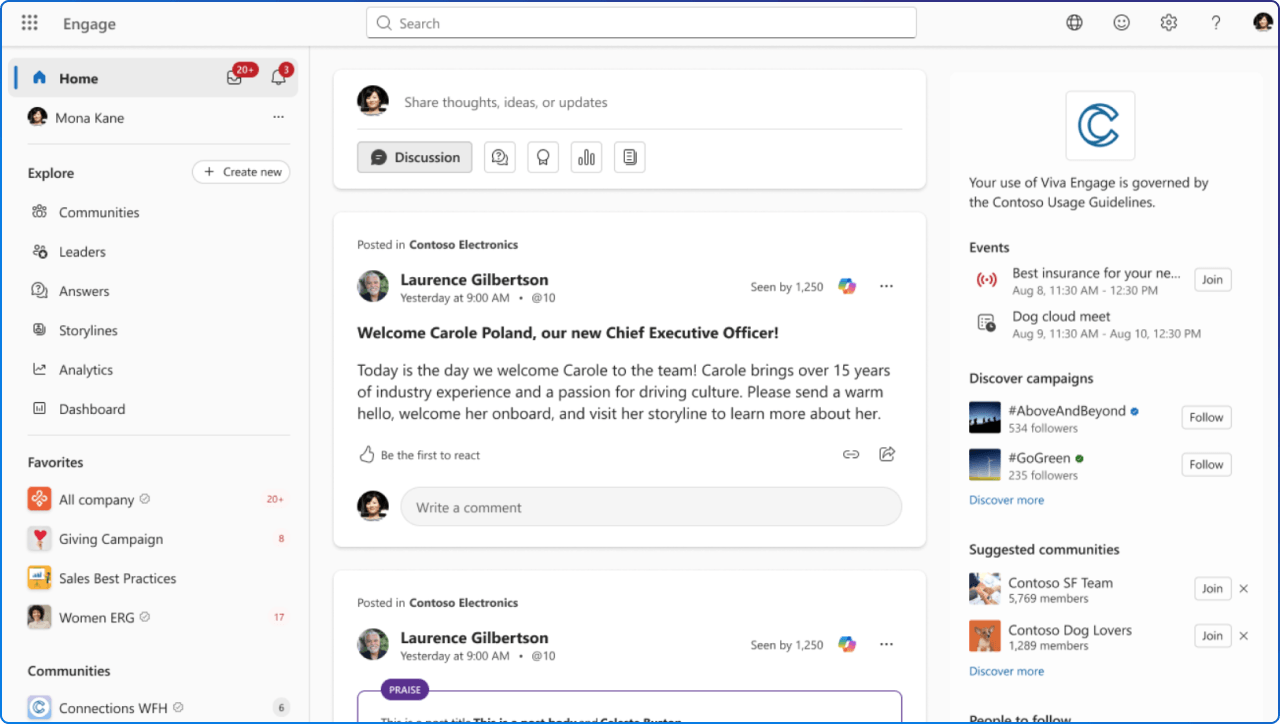The width and height of the screenshot is (1280, 724).
Task: Like the welcome Carole post
Action: point(367,455)
